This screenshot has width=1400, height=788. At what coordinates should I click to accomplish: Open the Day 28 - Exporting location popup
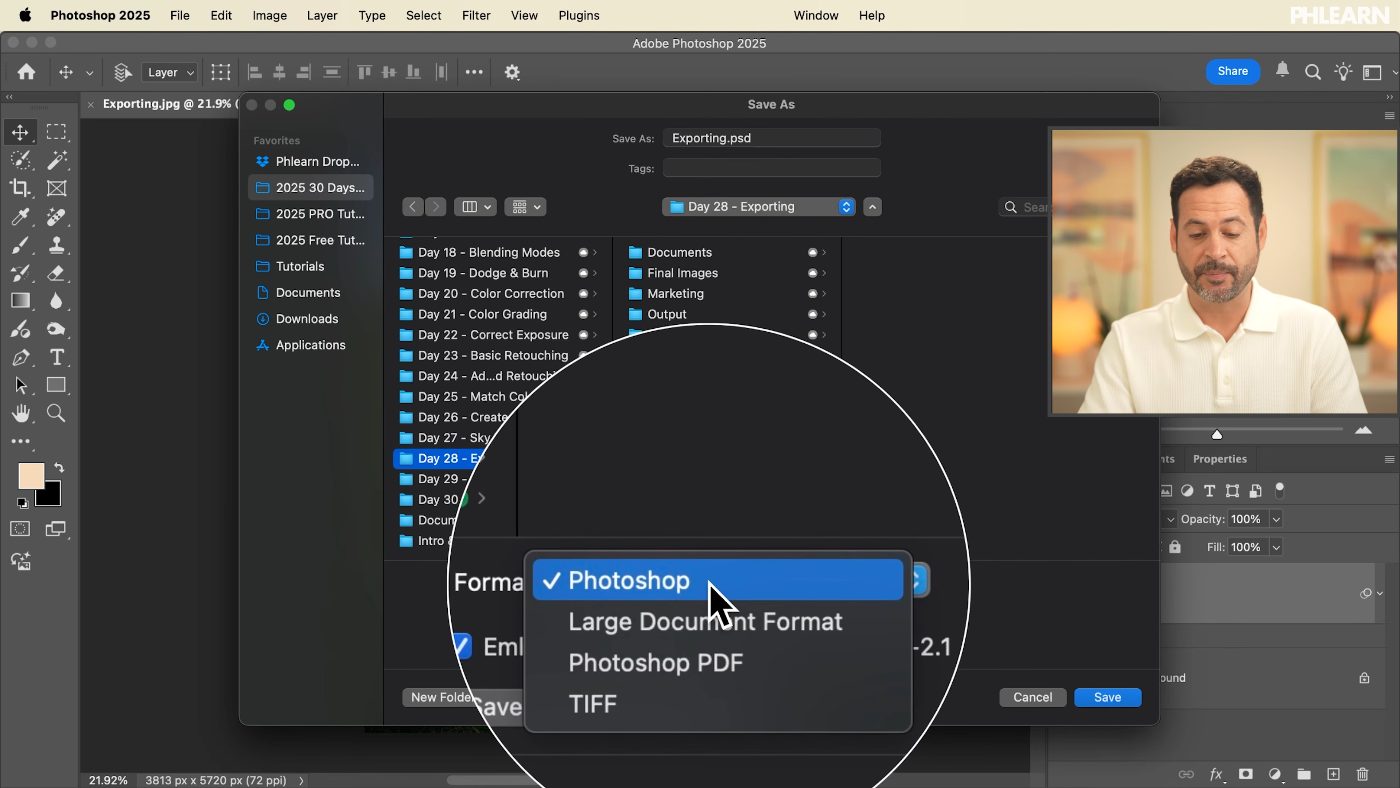[x=759, y=207]
